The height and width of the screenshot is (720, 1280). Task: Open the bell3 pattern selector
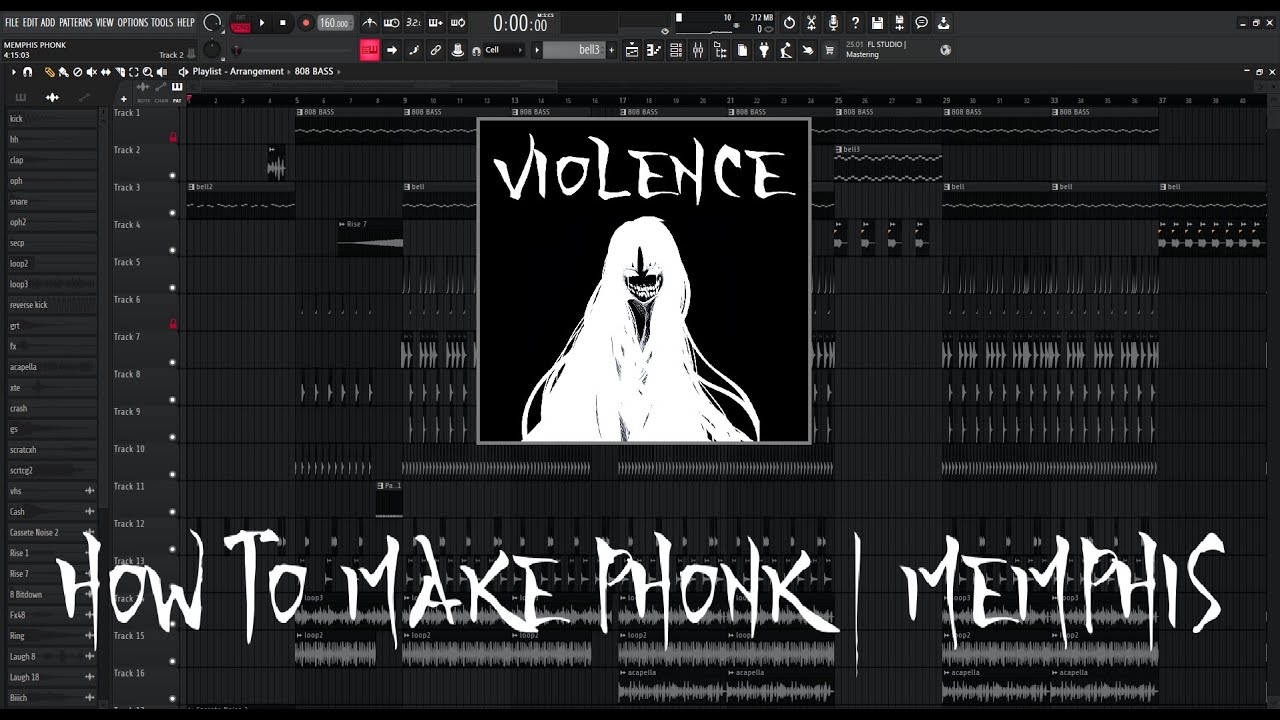tap(575, 50)
